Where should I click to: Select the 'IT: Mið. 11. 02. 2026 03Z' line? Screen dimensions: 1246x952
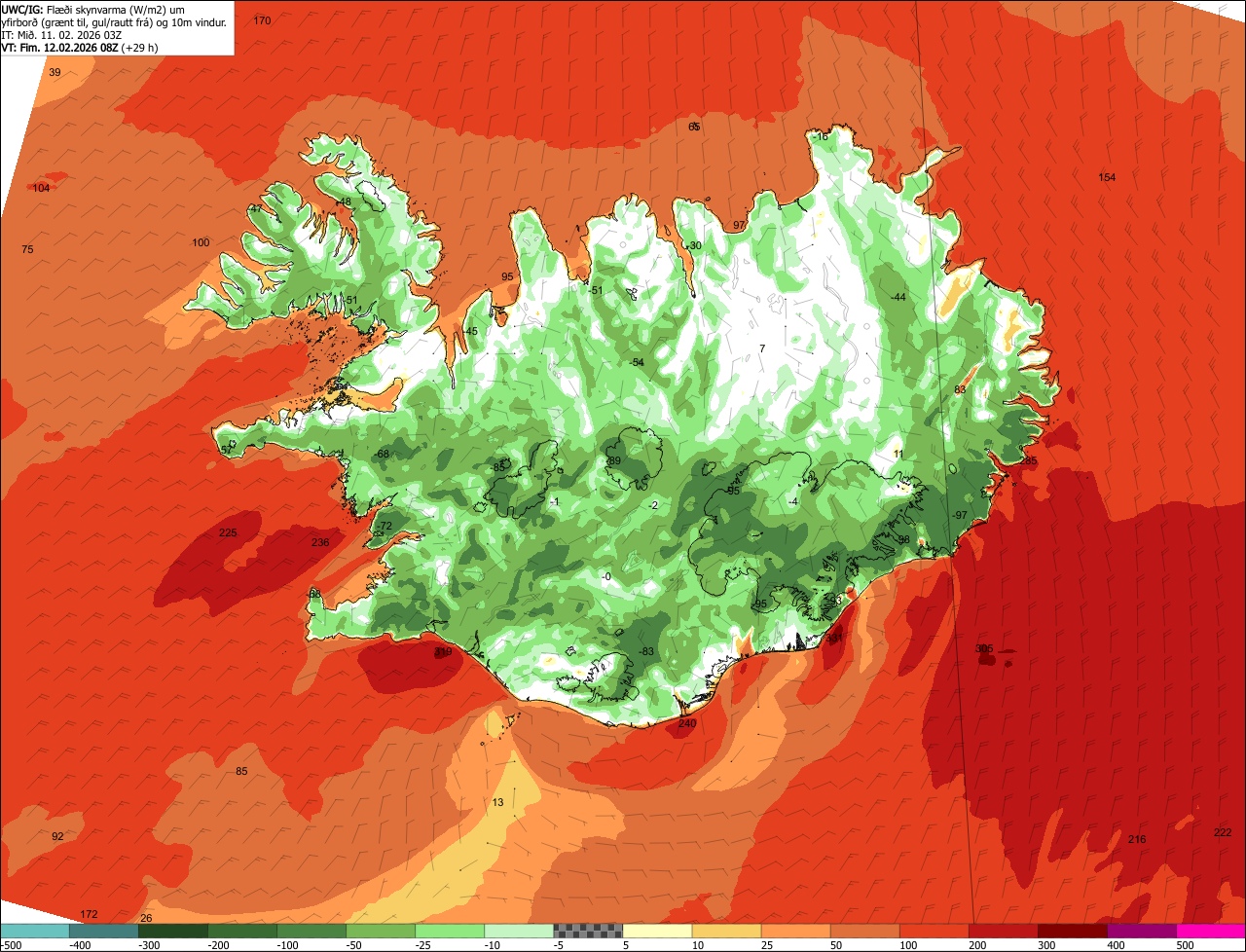coord(61,35)
